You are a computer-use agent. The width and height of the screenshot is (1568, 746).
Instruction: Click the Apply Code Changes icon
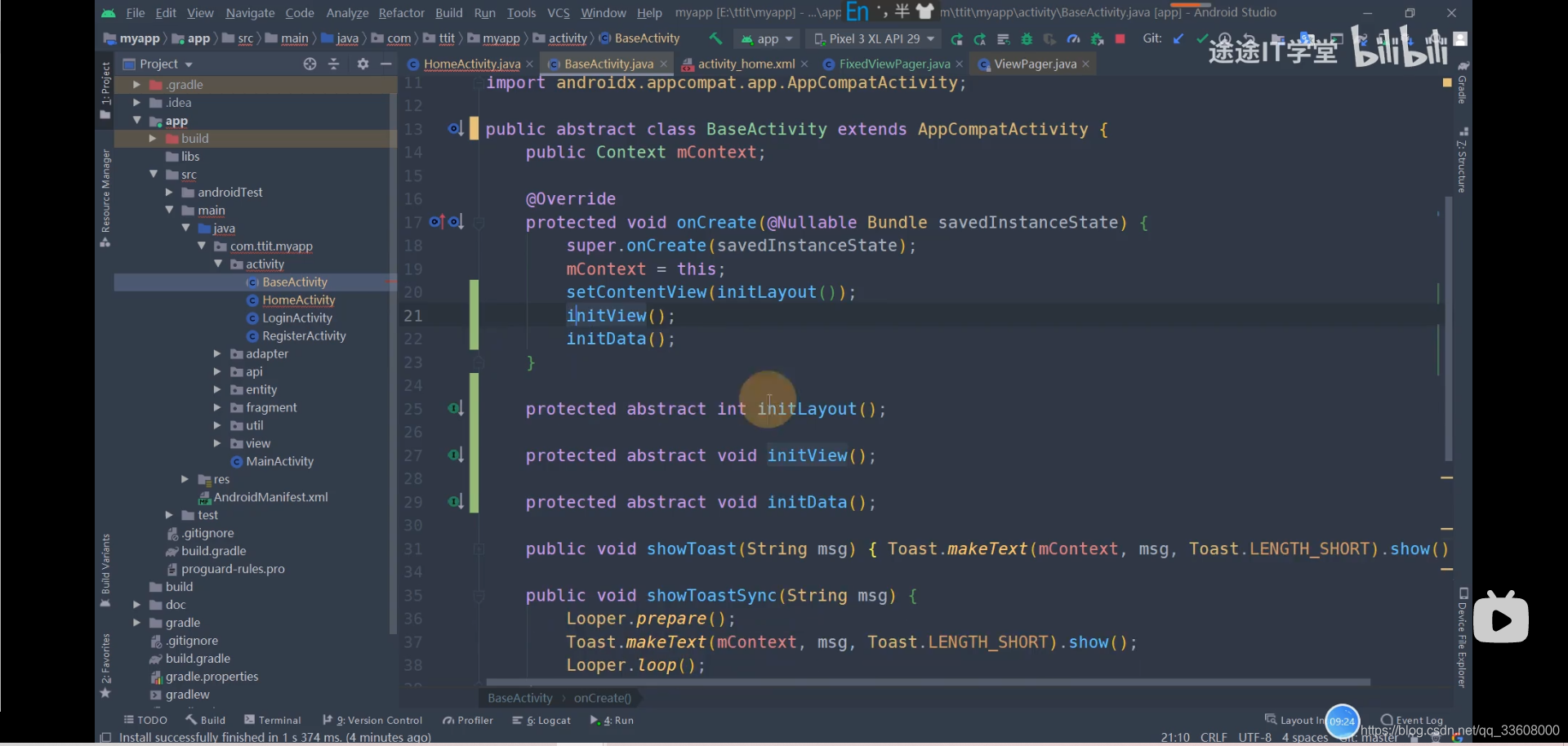pyautogui.click(x=1004, y=39)
